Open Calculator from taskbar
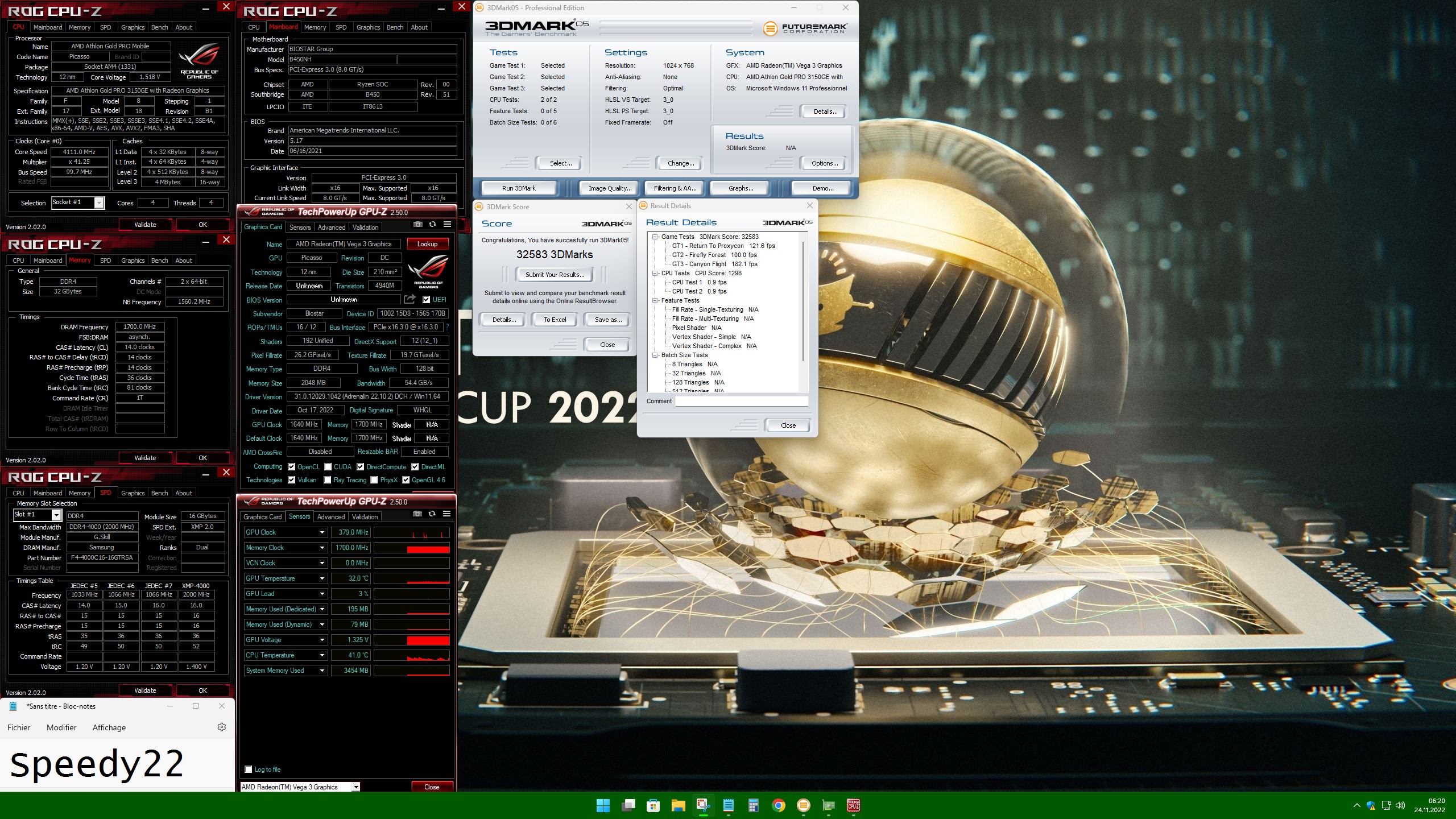This screenshot has height=819, width=1456. 754,805
